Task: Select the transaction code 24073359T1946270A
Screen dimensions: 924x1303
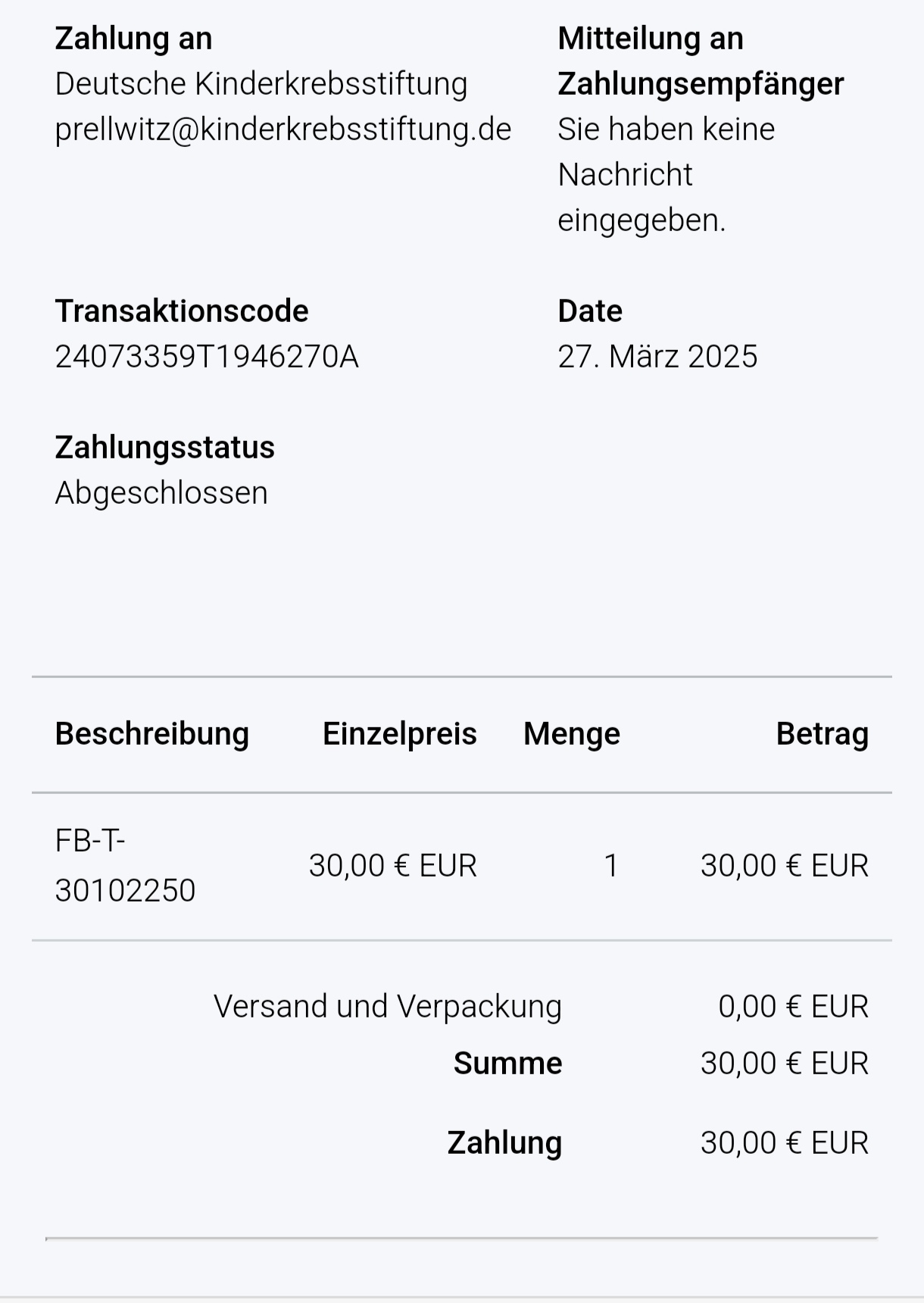Action: pos(207,357)
